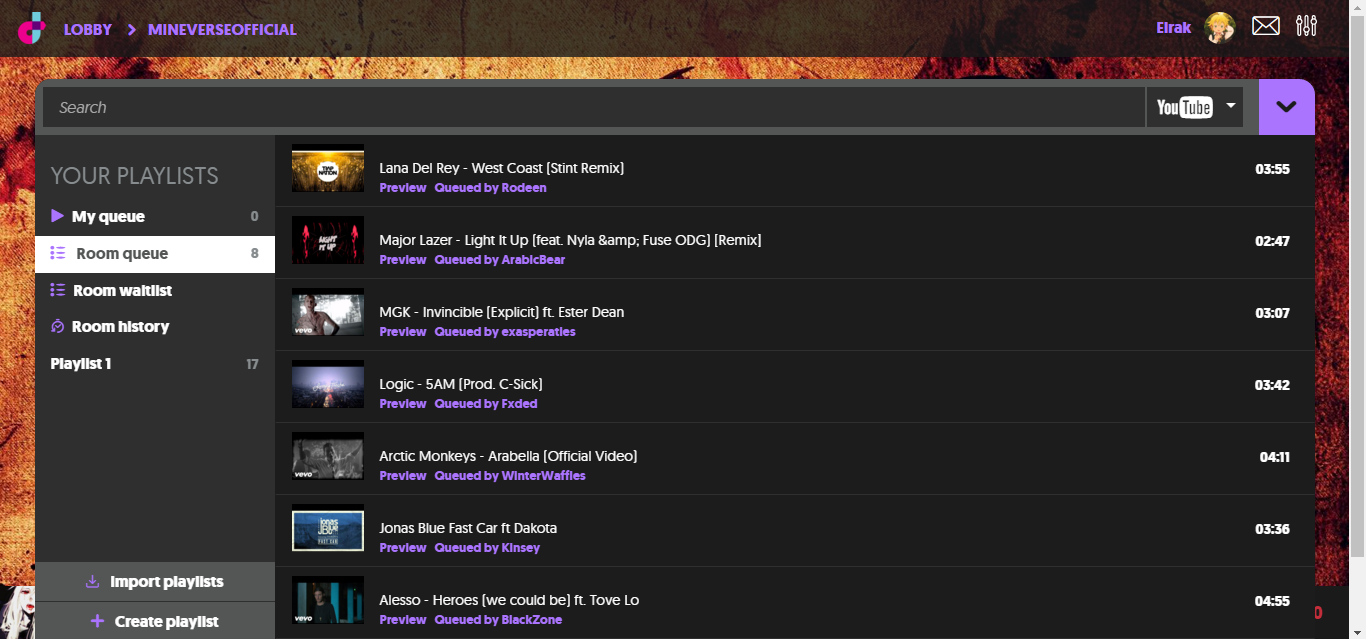Preview Jonas Blue Fast Car
Screen dimensions: 1366x639
pos(403,548)
